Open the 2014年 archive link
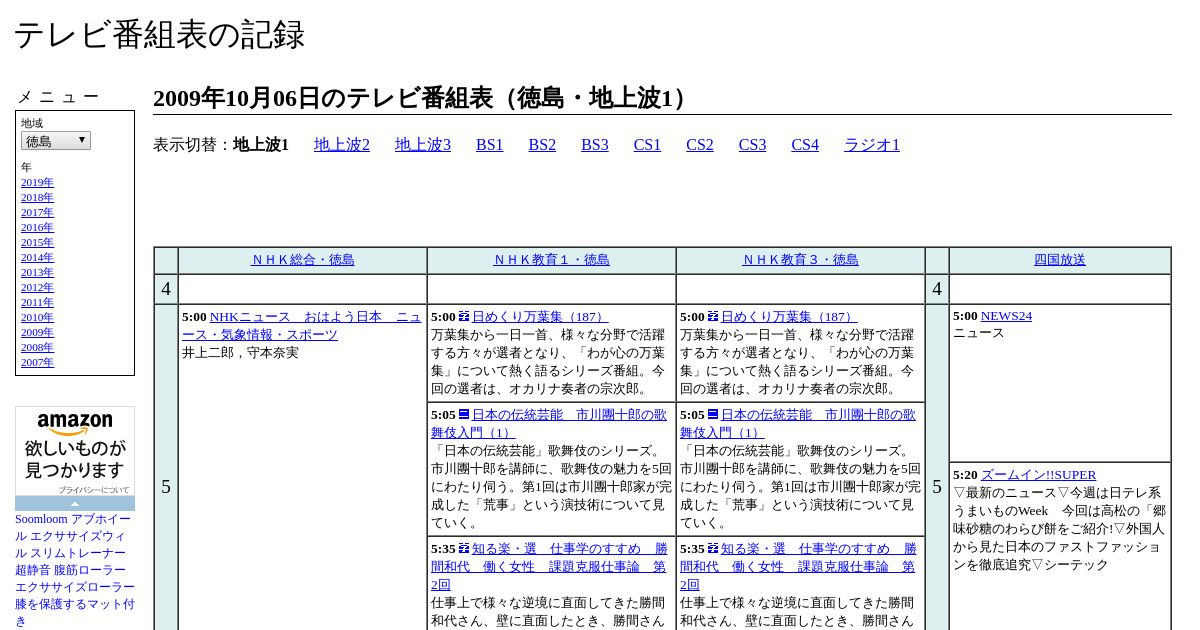Screen dimensions: 1200x630 37,257
